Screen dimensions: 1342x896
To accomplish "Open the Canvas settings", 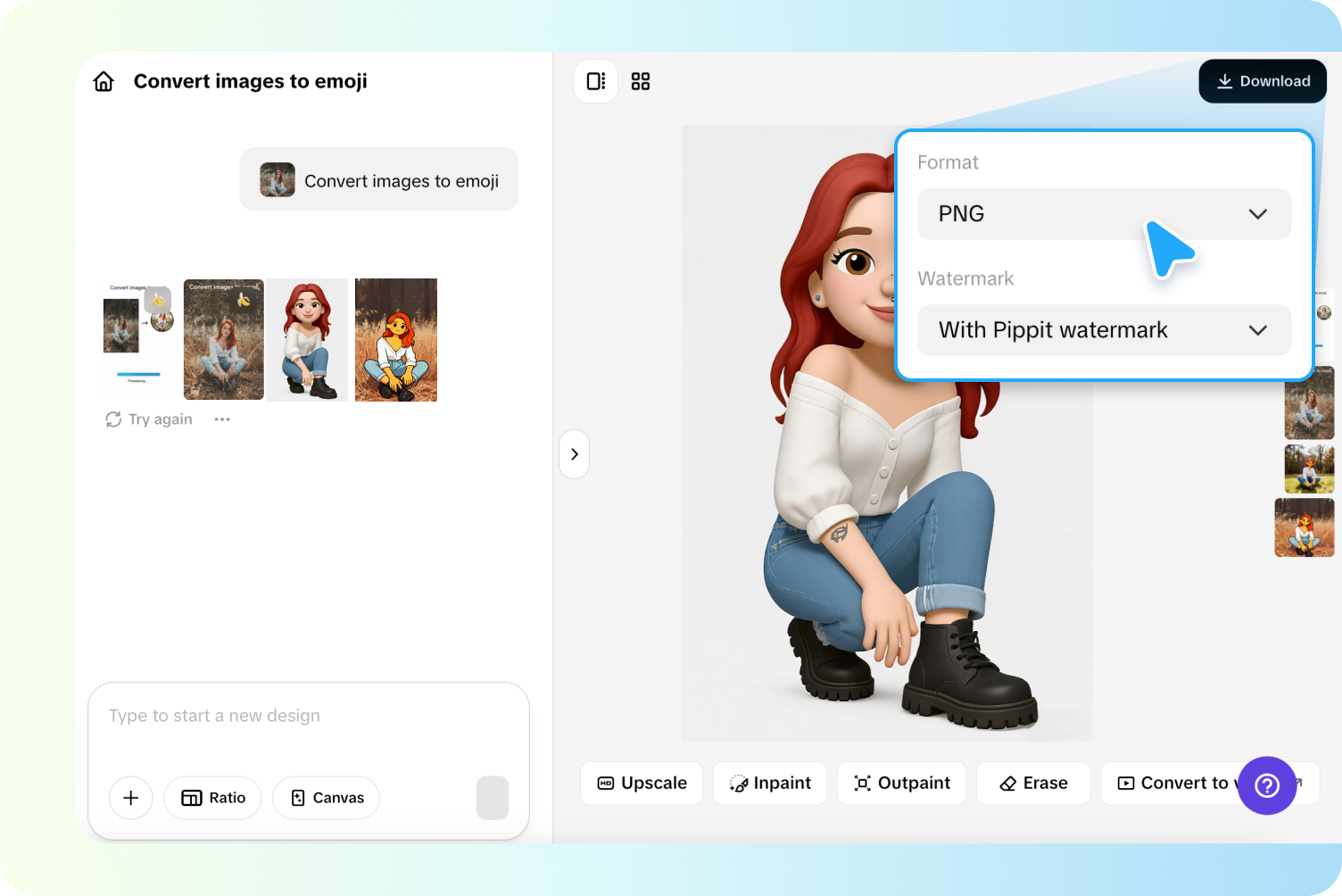I will [326, 798].
